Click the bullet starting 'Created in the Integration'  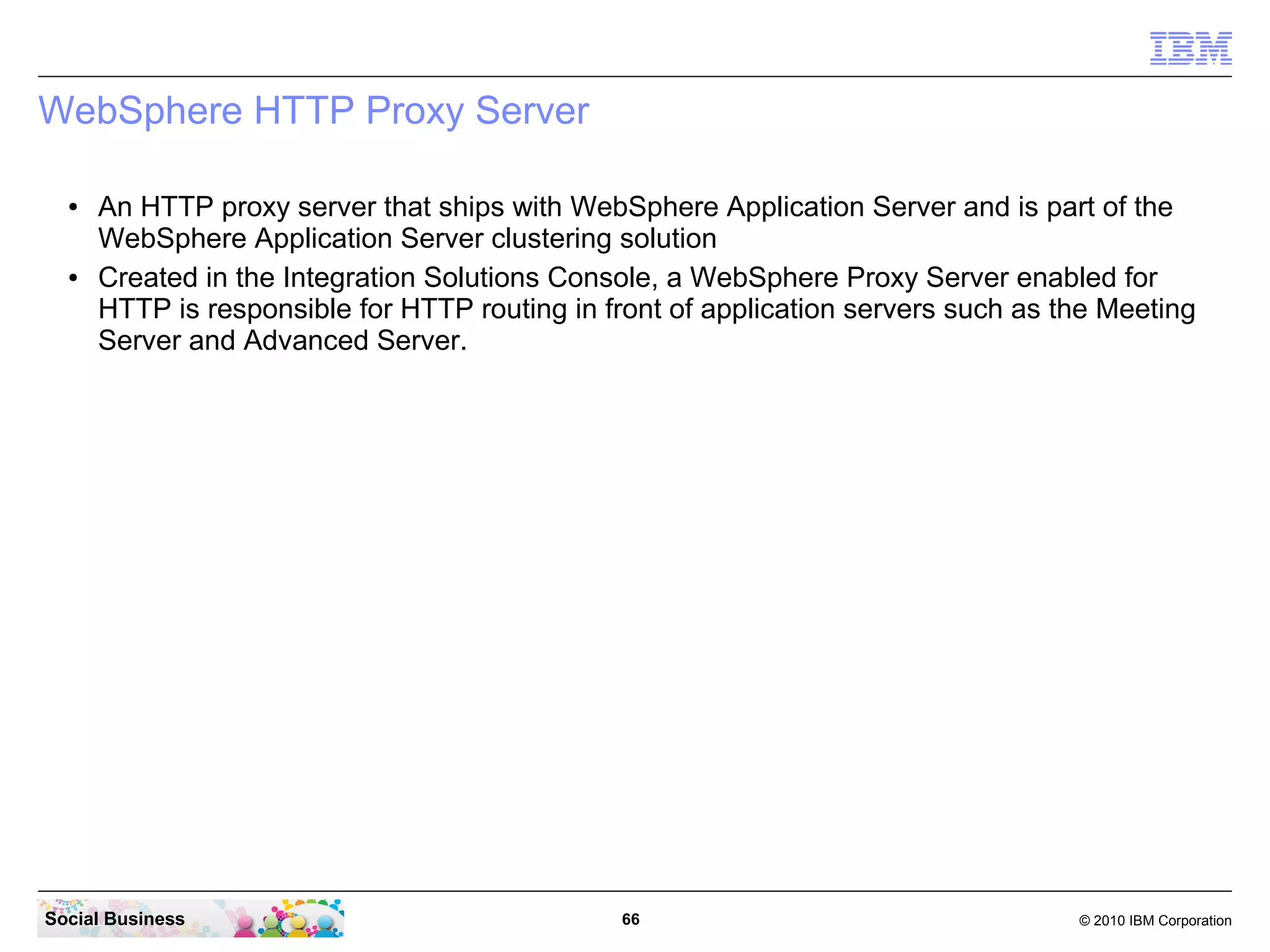click(646, 309)
